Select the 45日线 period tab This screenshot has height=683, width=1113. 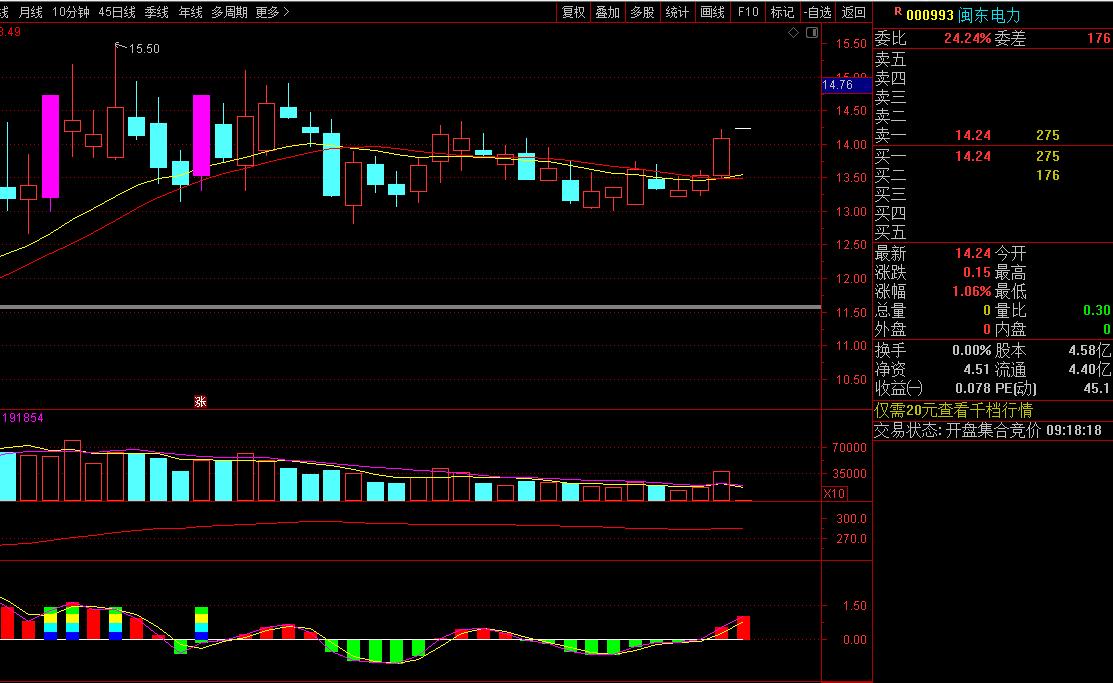(117, 12)
